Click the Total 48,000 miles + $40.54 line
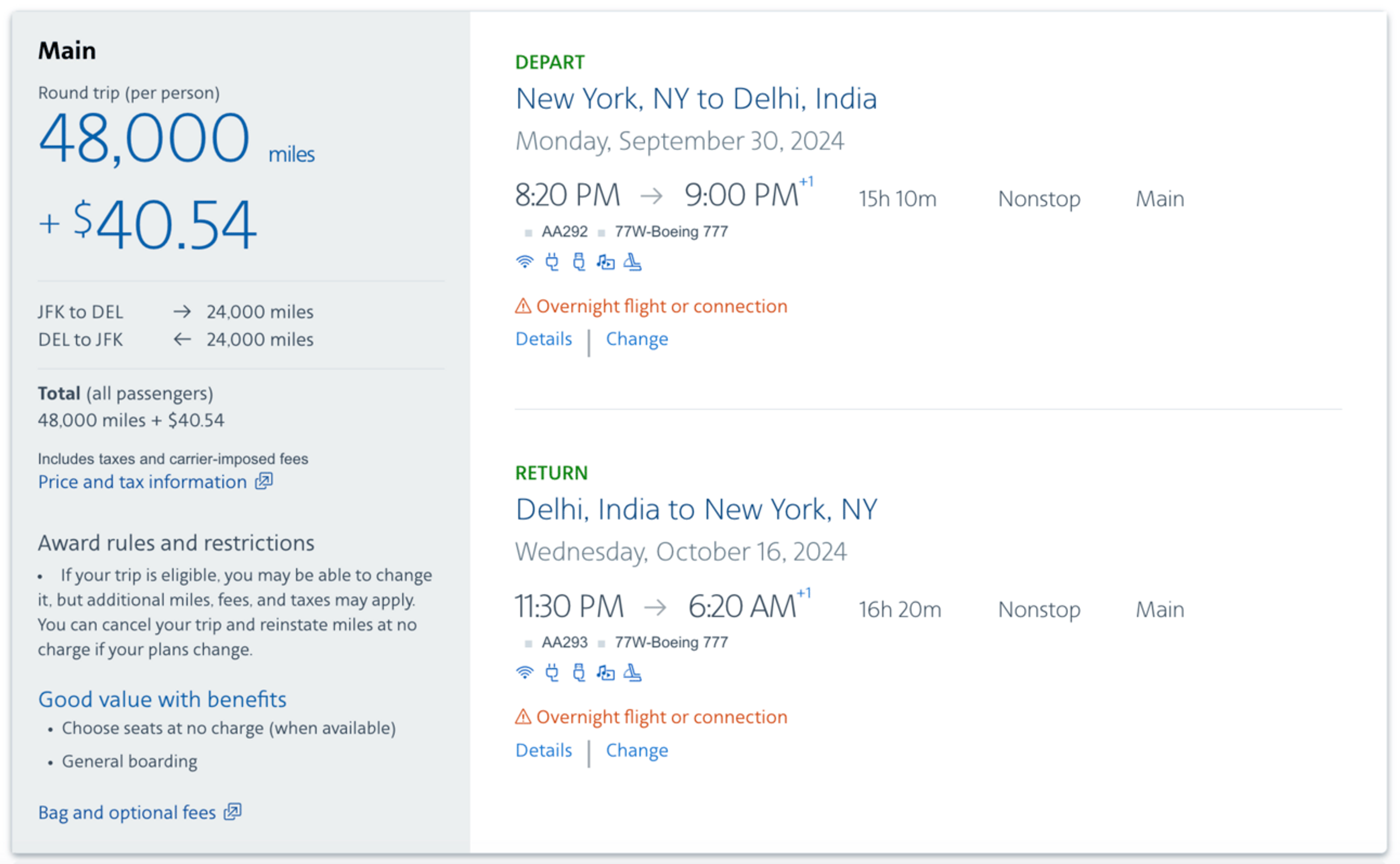This screenshot has height=864, width=1400. [131, 421]
